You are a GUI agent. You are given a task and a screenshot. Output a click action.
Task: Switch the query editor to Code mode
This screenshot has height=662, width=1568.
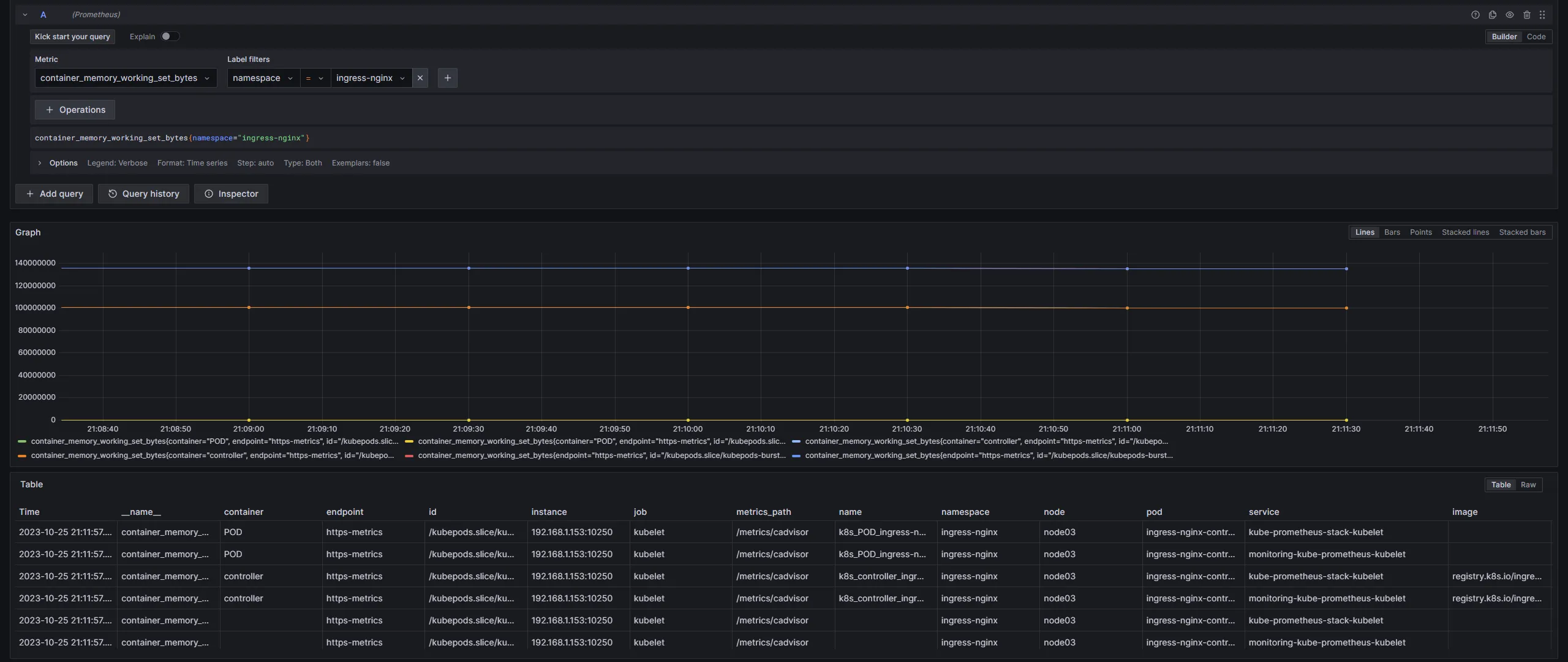1536,37
